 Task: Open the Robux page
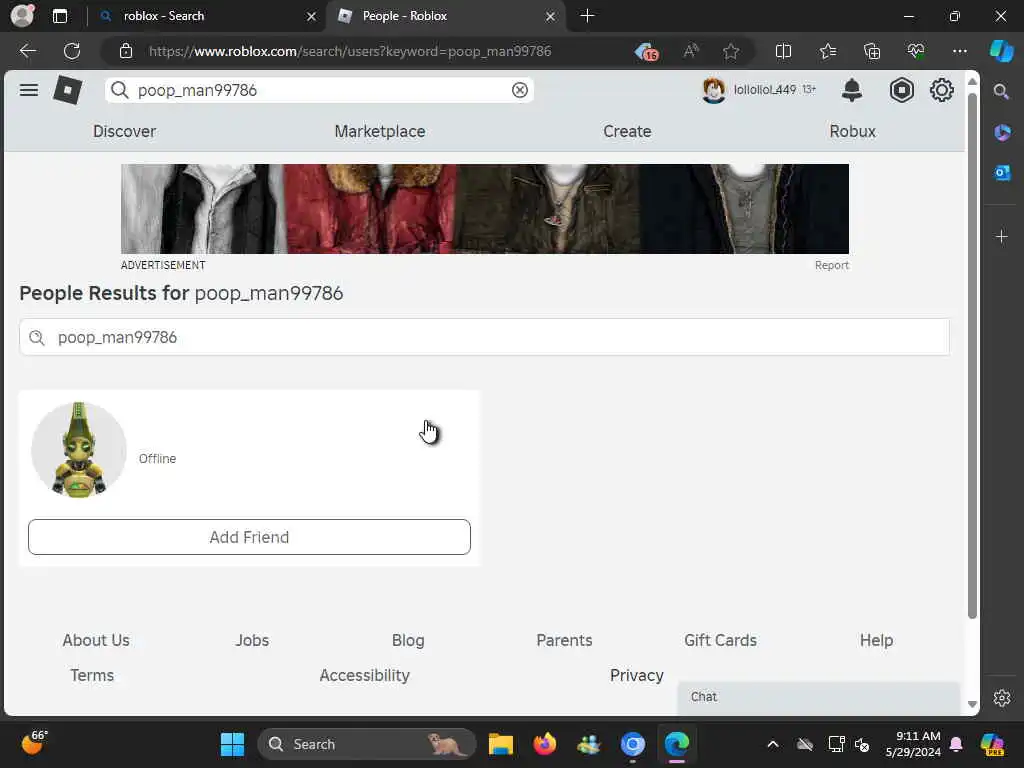[852, 131]
